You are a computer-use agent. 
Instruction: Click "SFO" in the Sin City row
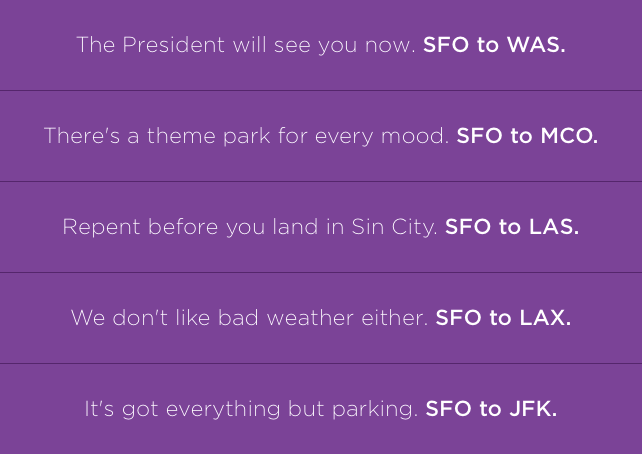[467, 227]
